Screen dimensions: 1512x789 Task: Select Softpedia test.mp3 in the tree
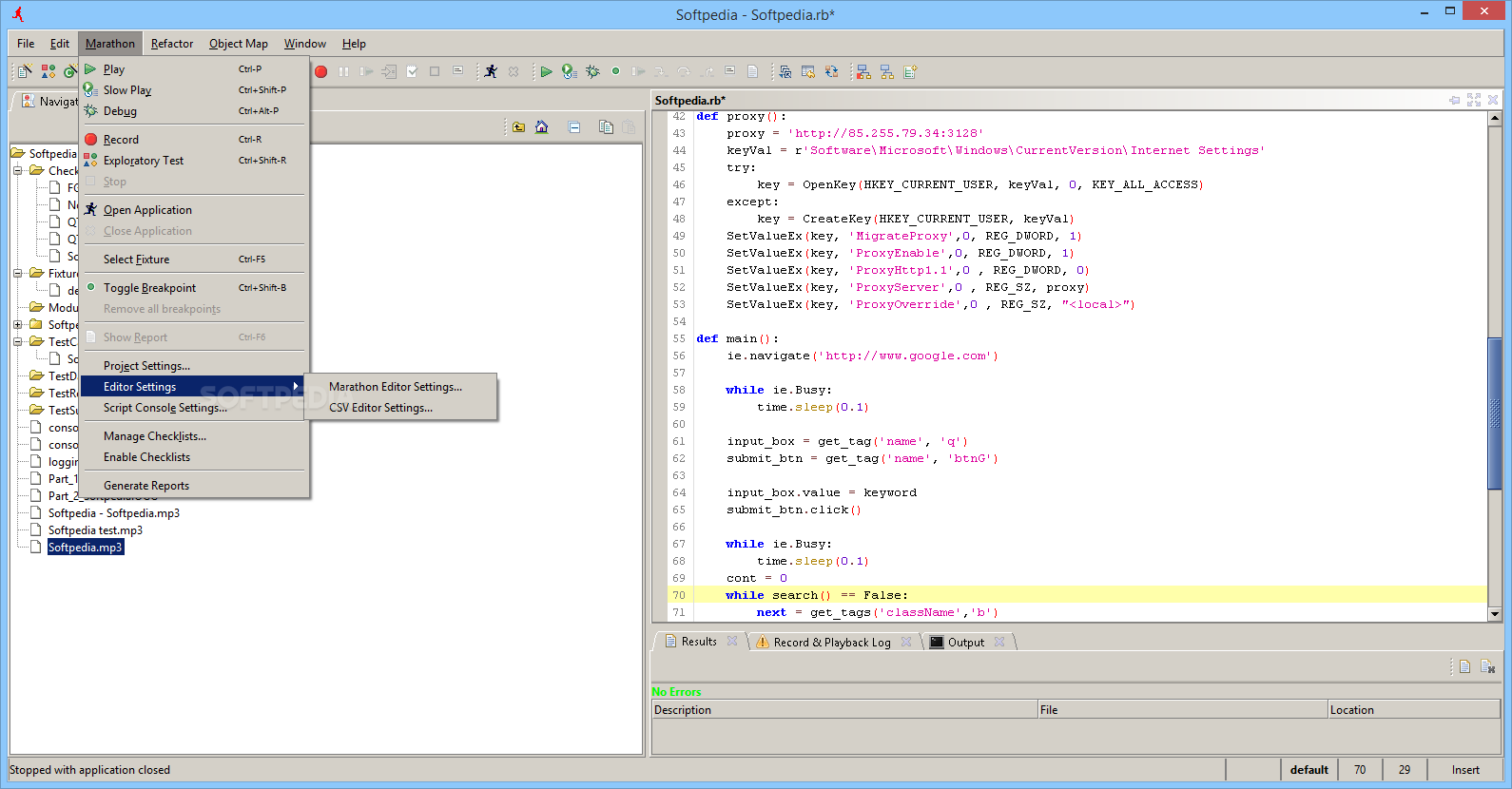point(95,529)
